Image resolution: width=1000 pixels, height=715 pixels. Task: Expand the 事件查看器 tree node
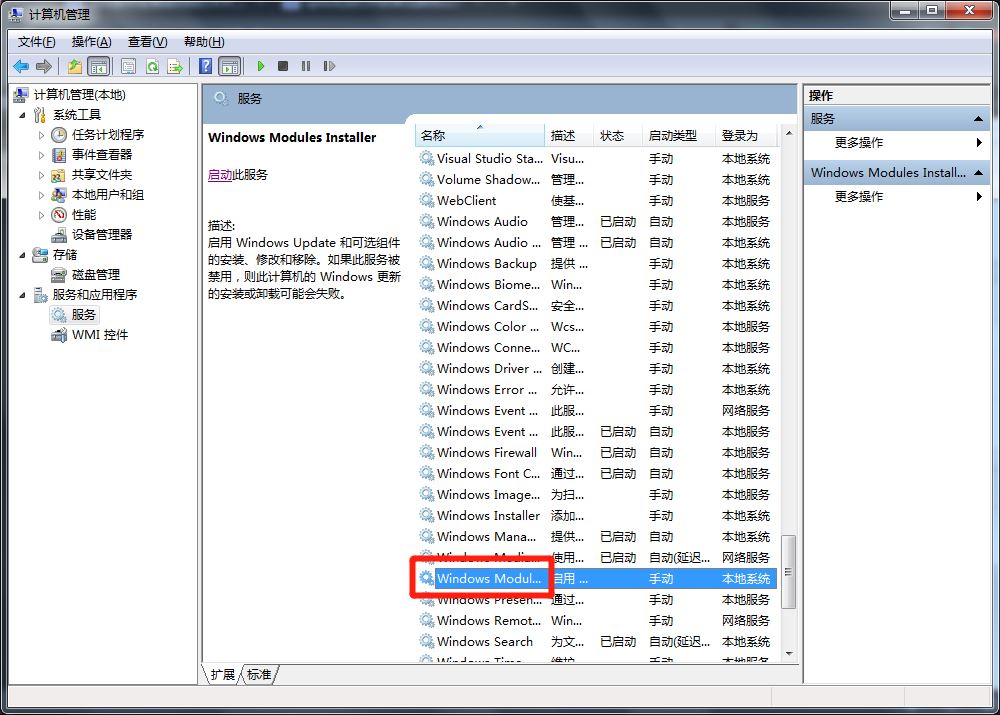(42, 155)
